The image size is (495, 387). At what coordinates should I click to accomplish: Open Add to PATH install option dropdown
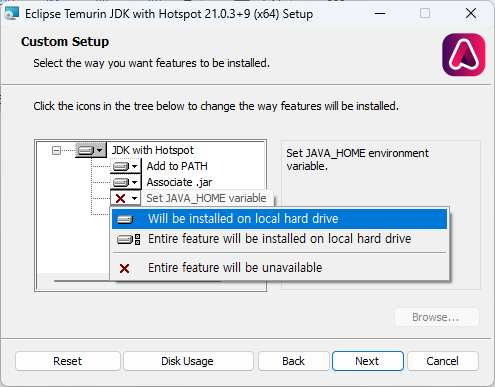pyautogui.click(x=126, y=166)
